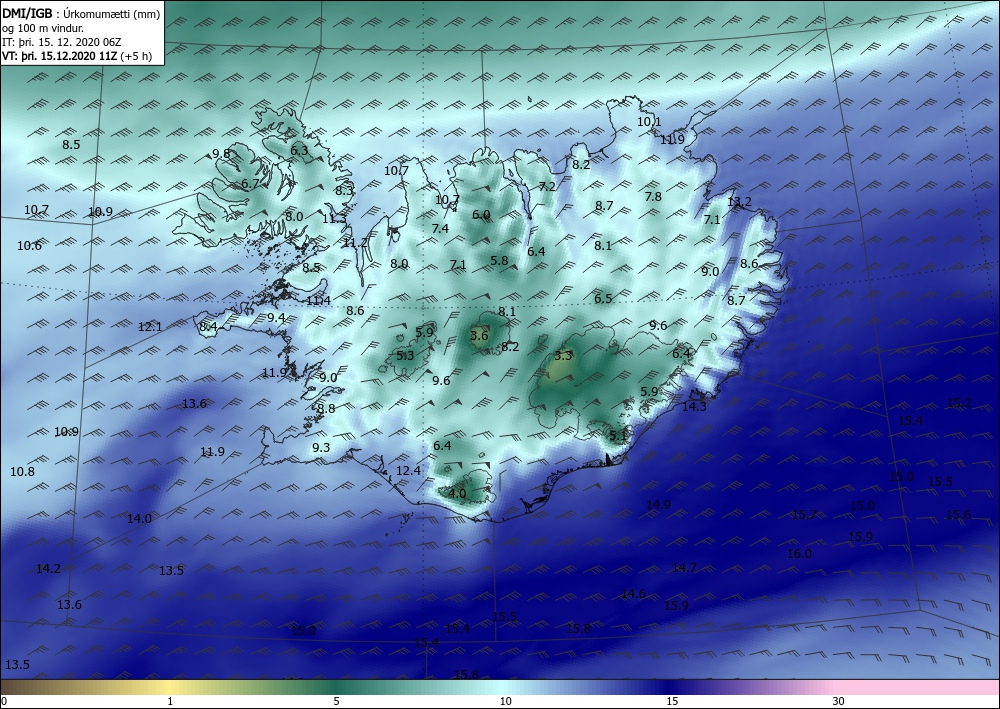Click the 10.6 map value
Screen dimensions: 1000x709
coord(29,245)
